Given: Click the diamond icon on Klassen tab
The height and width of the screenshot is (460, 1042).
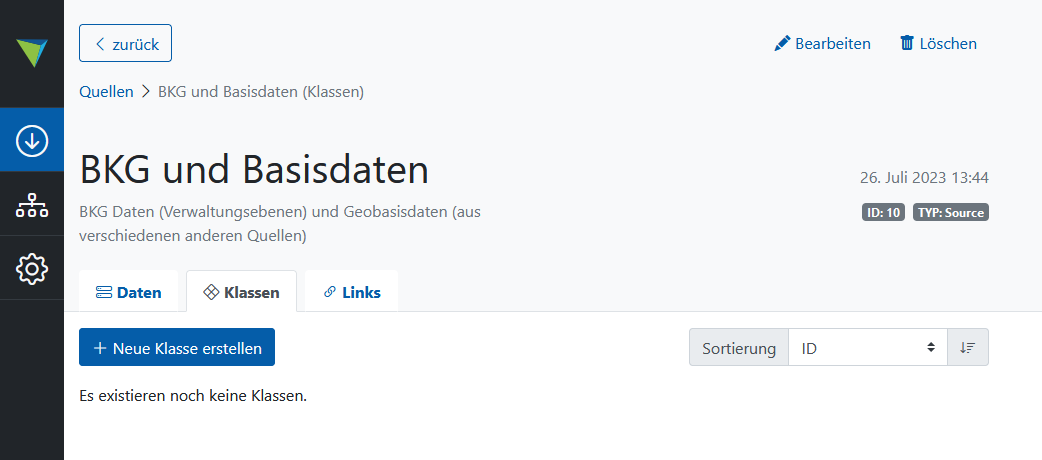Looking at the screenshot, I should pos(211,292).
